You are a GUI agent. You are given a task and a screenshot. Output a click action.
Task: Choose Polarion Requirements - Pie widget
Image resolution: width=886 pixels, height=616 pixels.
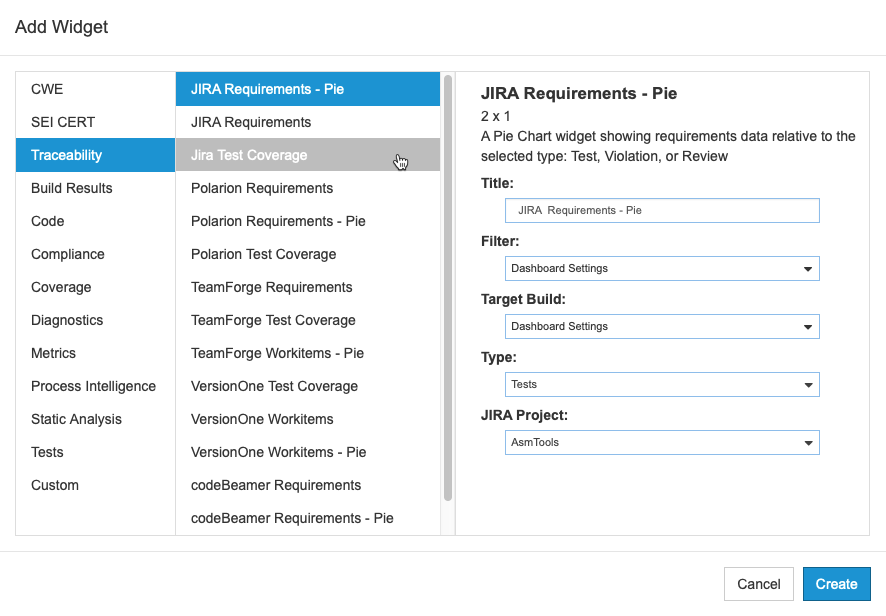[308, 221]
